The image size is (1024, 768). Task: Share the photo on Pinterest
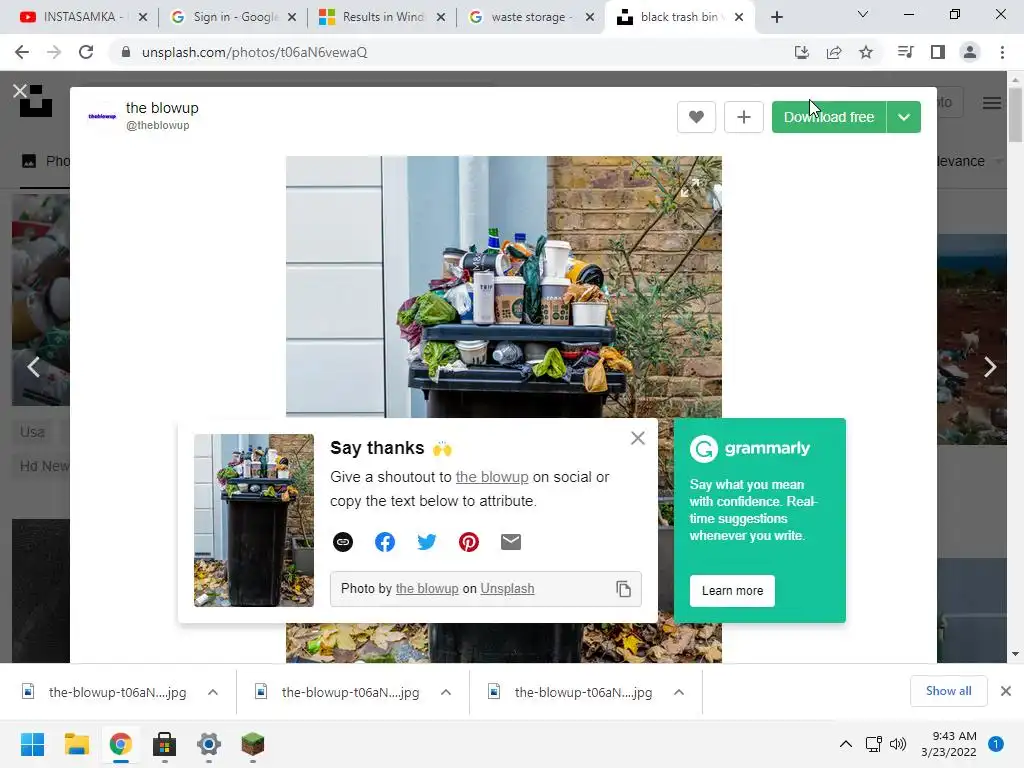click(469, 542)
